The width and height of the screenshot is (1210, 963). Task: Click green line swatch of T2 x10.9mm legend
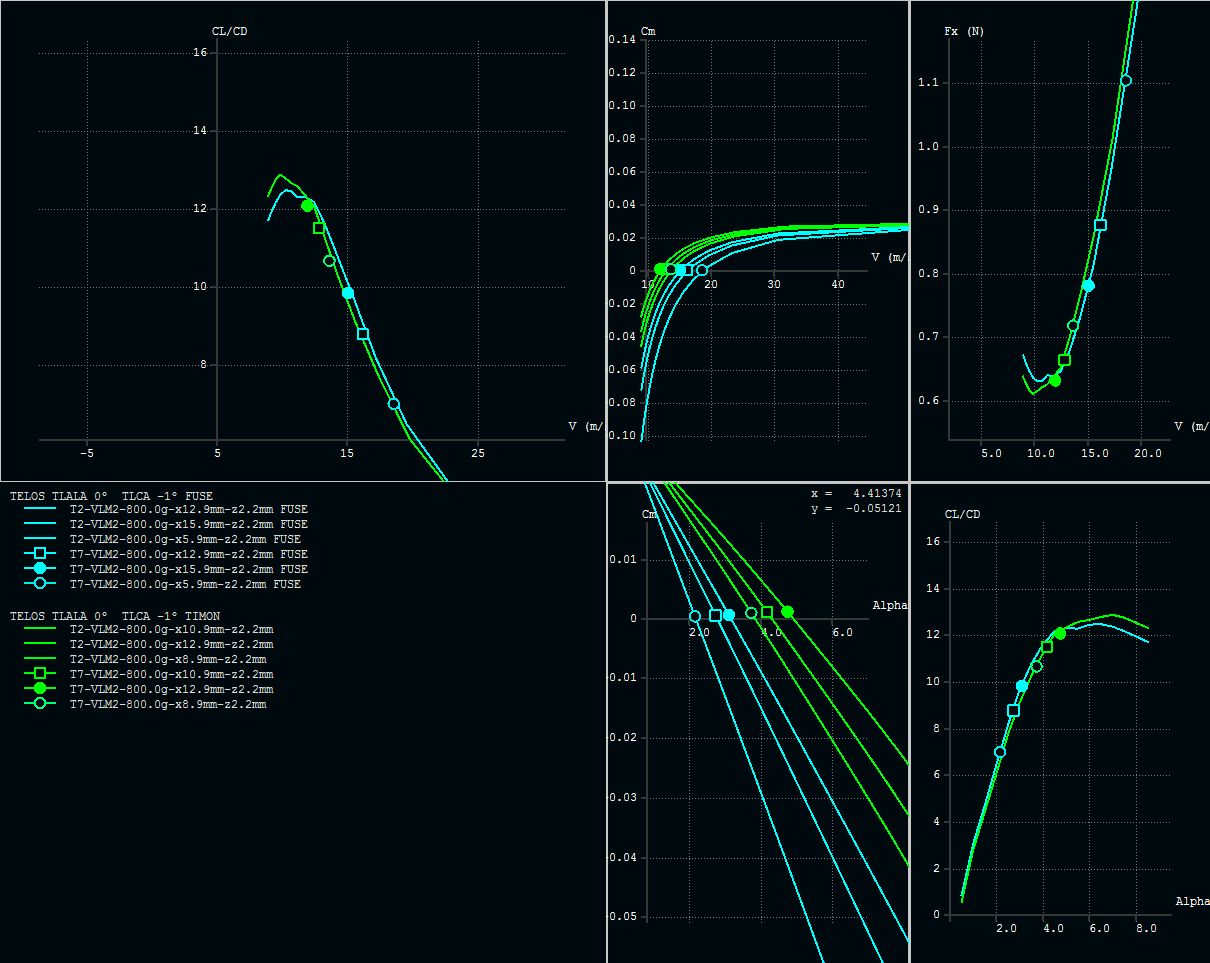tap(39, 630)
